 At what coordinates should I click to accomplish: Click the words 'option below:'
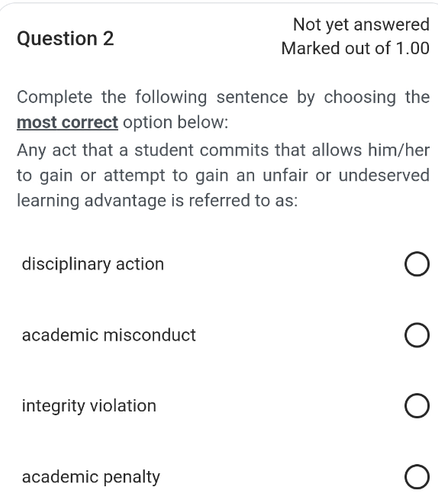pyautogui.click(x=176, y=122)
